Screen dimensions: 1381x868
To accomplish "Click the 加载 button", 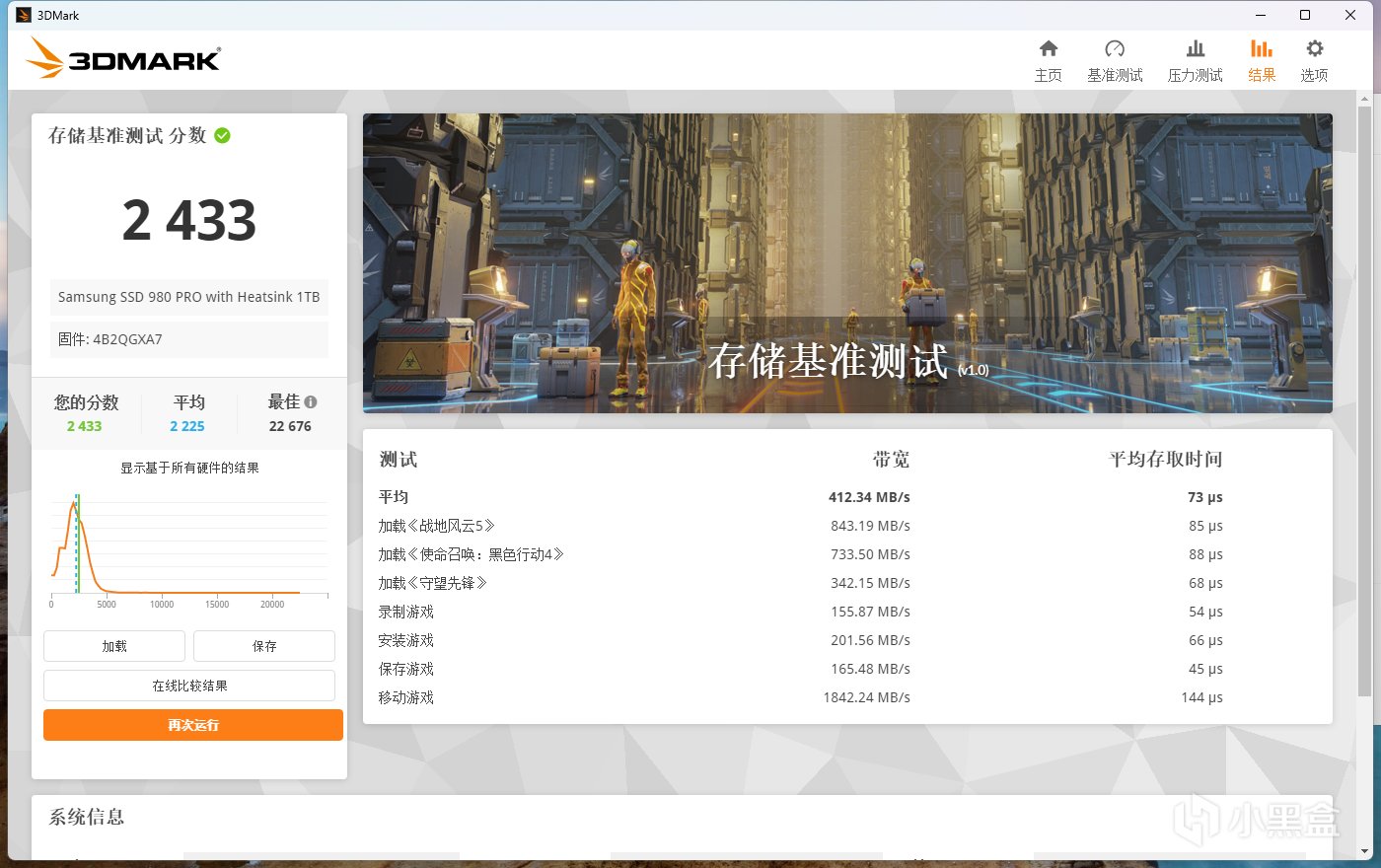I will click(114, 646).
